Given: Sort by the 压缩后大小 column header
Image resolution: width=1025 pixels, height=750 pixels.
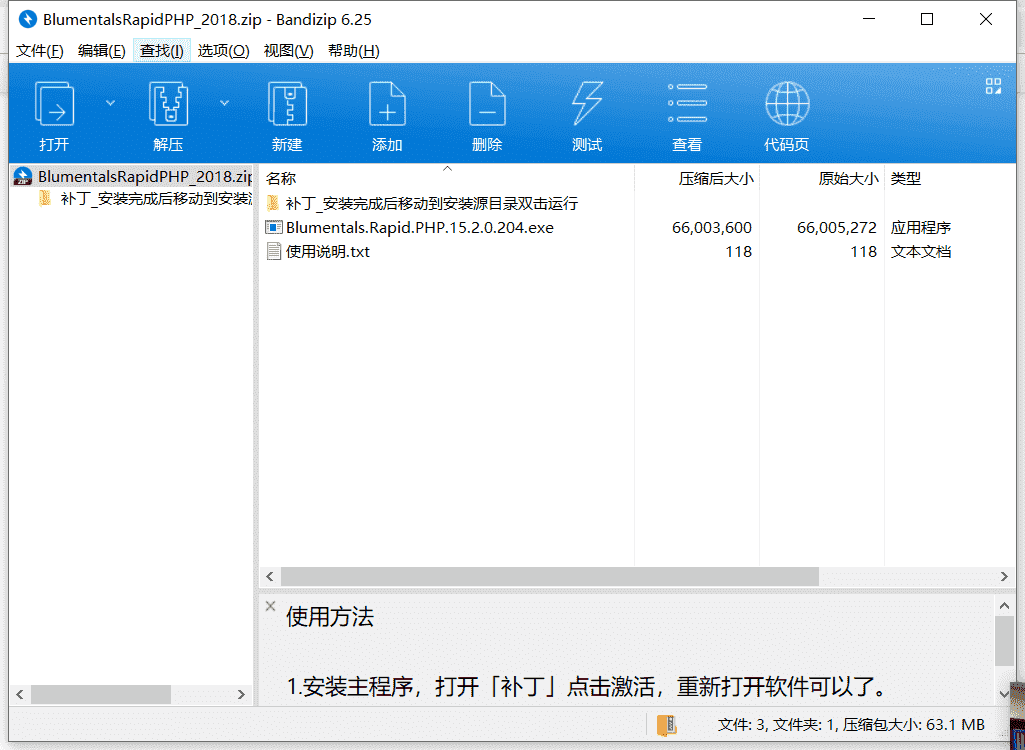Looking at the screenshot, I should tap(697, 178).
